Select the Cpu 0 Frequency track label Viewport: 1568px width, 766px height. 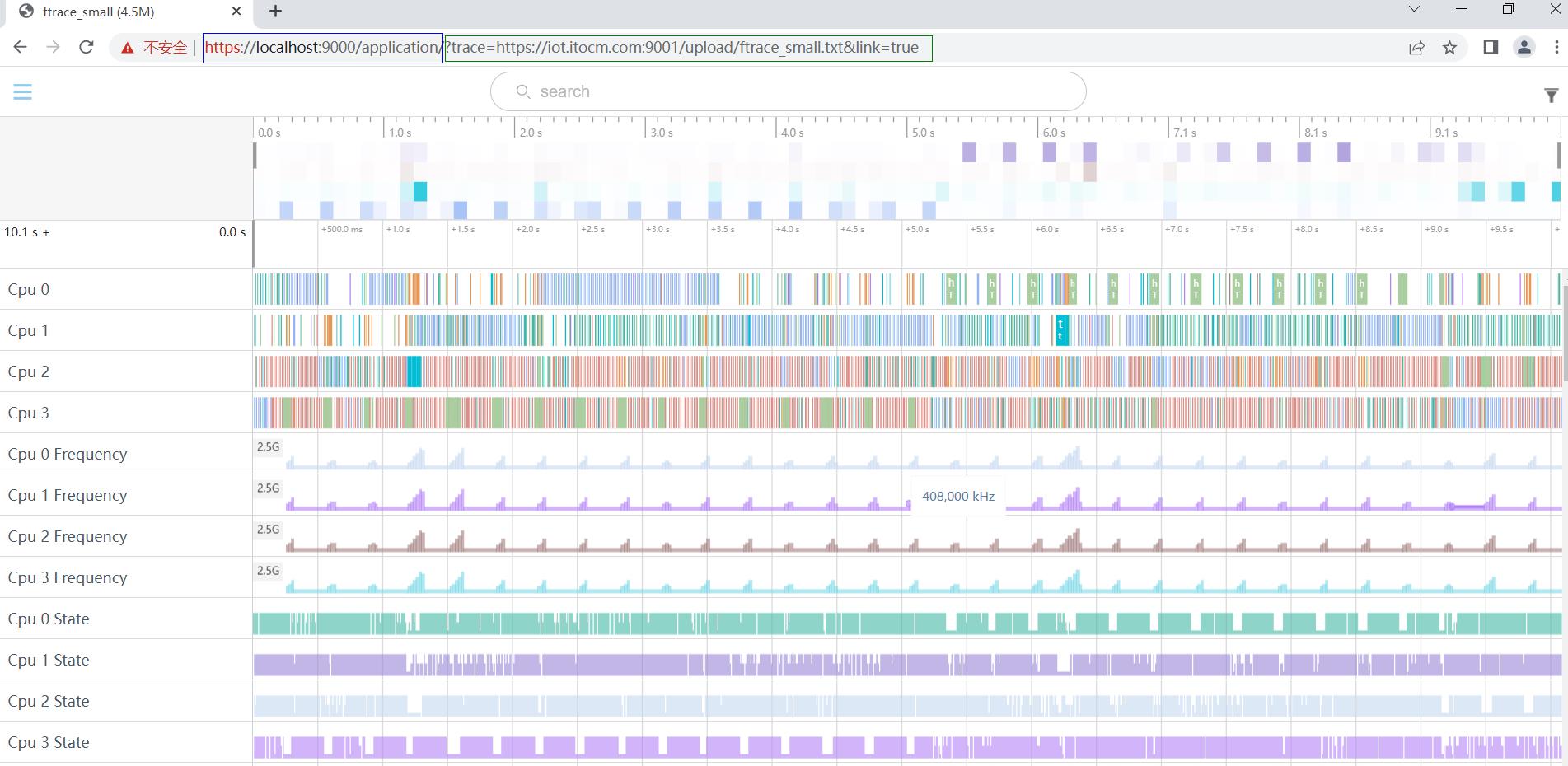click(68, 454)
